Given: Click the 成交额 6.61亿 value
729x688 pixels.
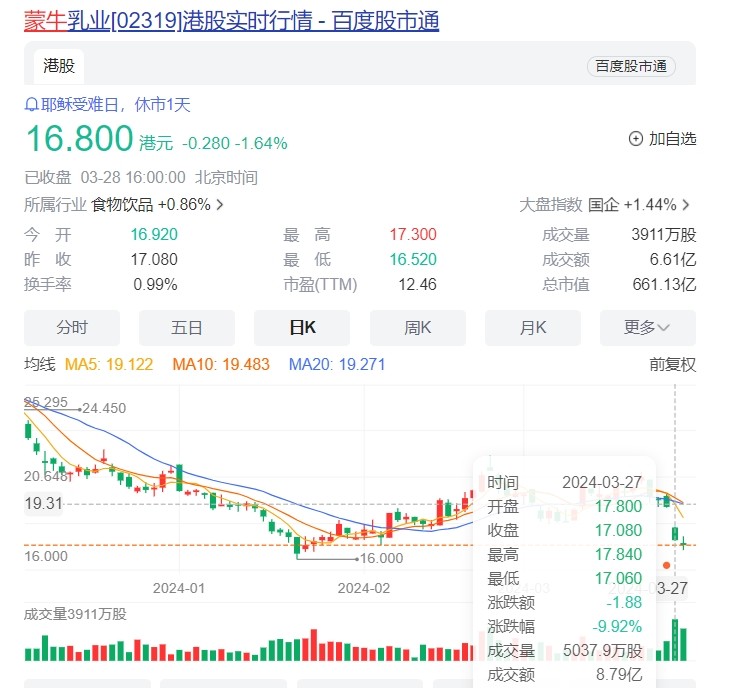Looking at the screenshot, I should tap(673, 259).
